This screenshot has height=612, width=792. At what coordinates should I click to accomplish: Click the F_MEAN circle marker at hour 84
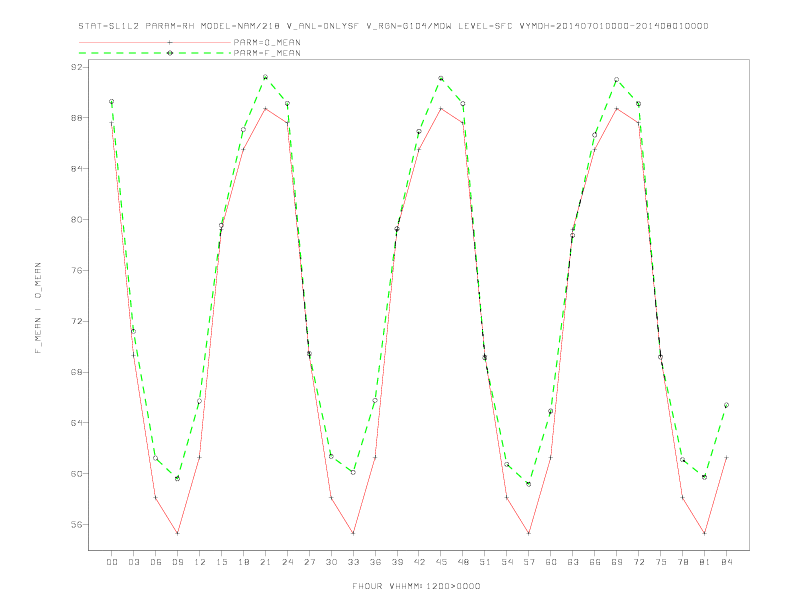[726, 405]
